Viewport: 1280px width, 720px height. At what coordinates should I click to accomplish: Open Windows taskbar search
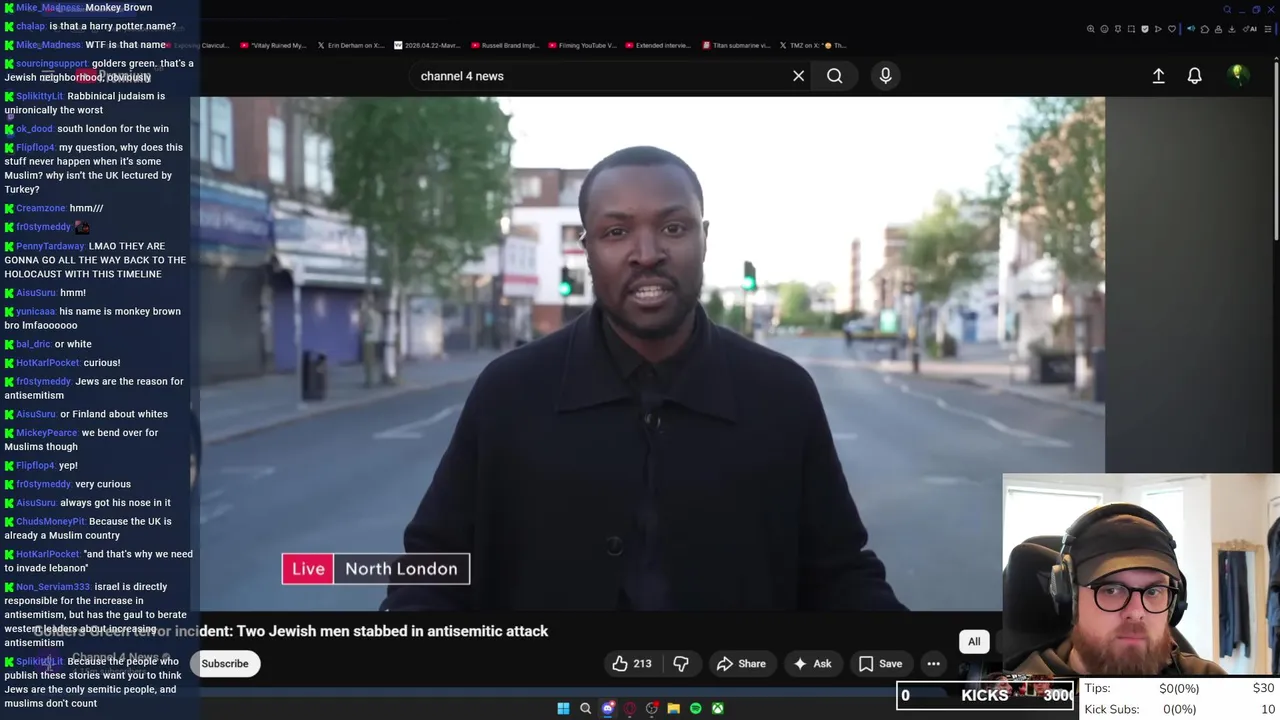[585, 708]
